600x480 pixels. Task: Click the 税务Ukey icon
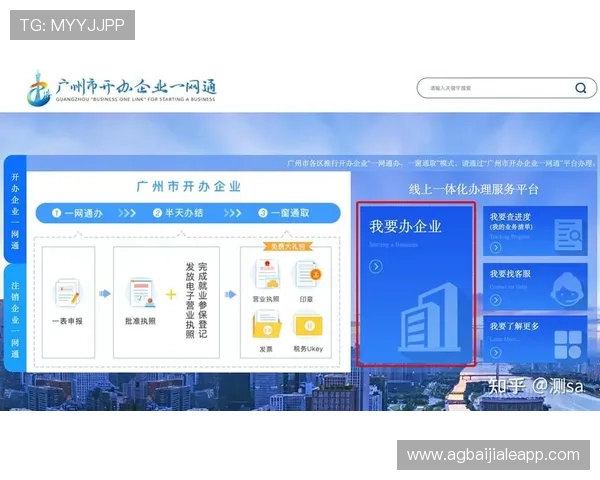308,325
